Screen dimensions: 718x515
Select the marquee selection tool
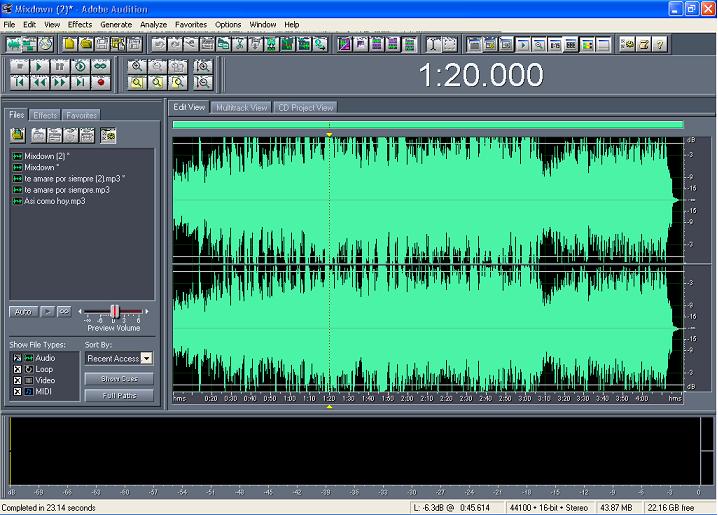pyautogui.click(x=450, y=44)
